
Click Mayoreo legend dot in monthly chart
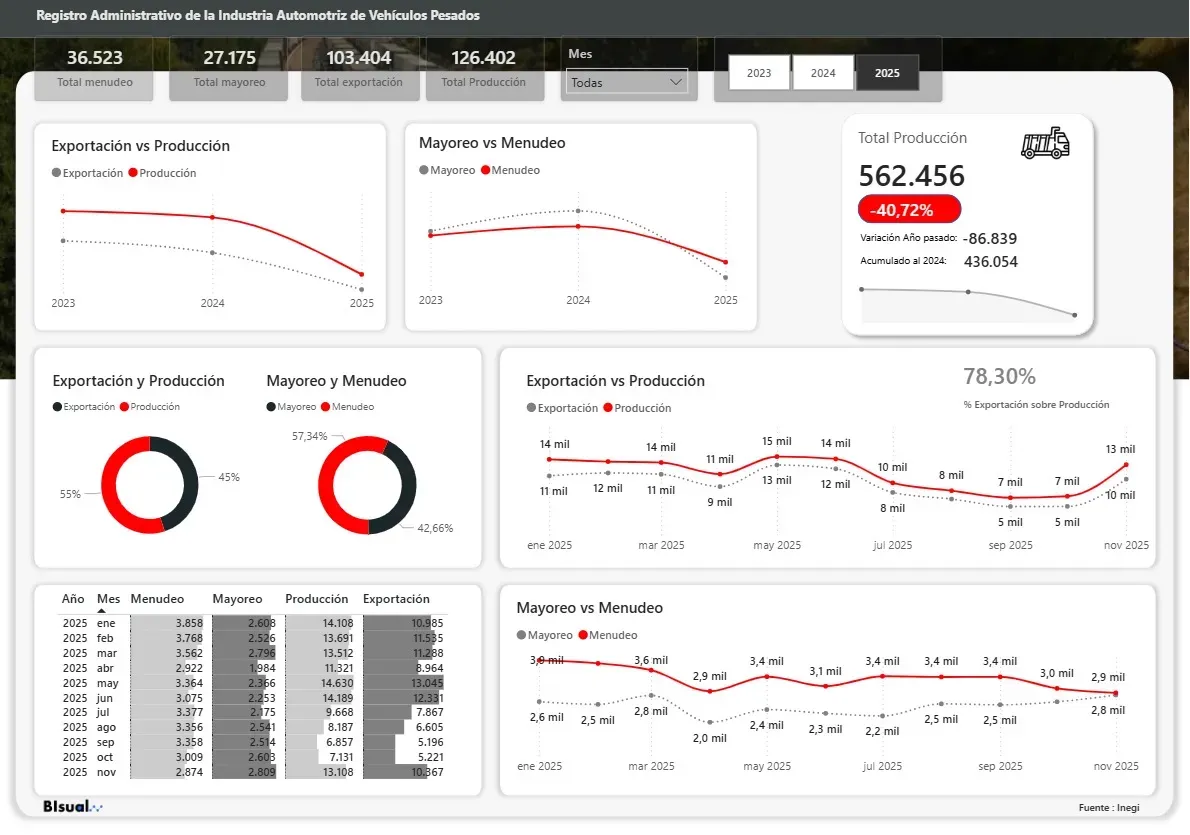(521, 635)
